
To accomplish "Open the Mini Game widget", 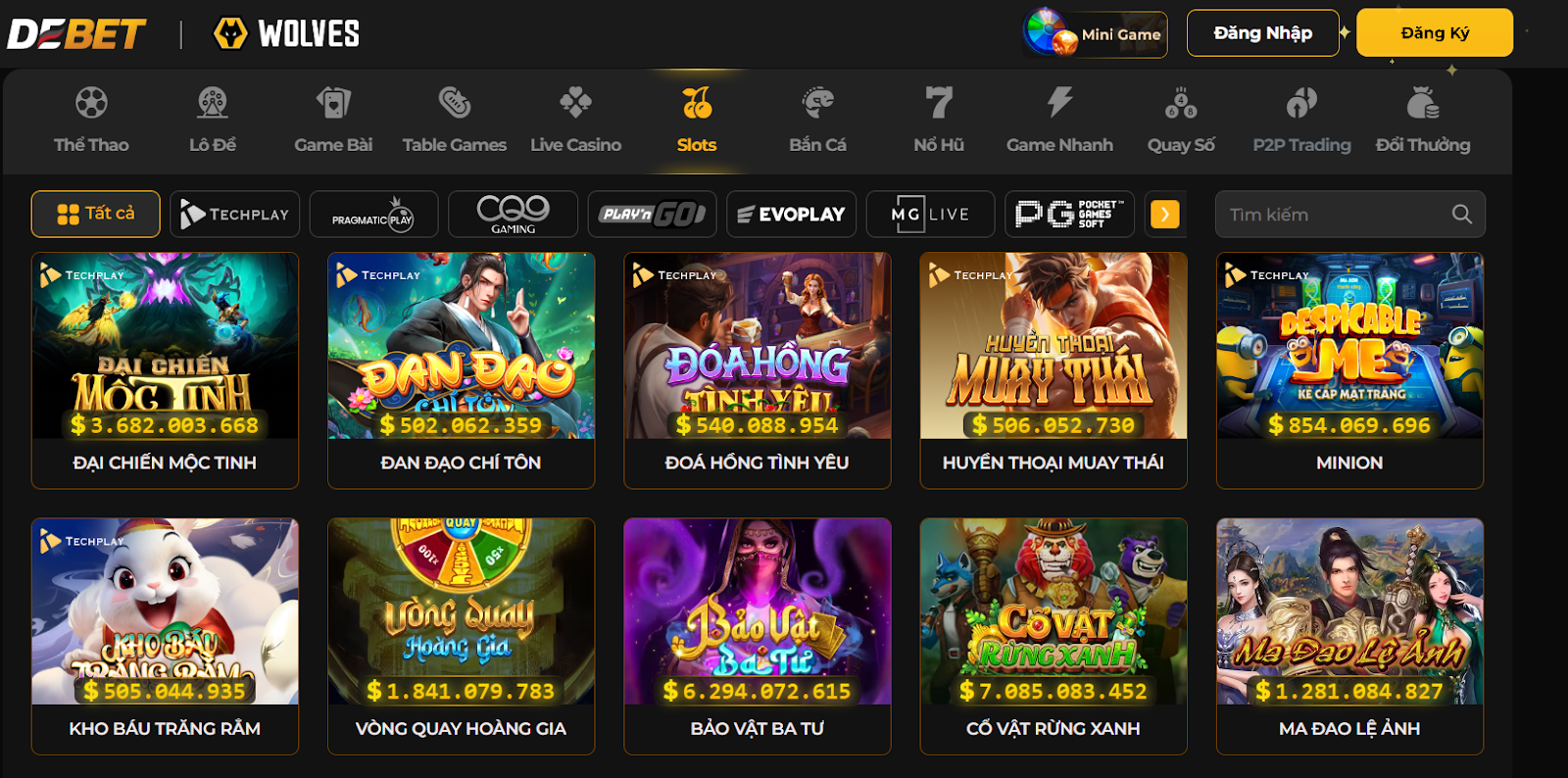I will (x=1096, y=34).
